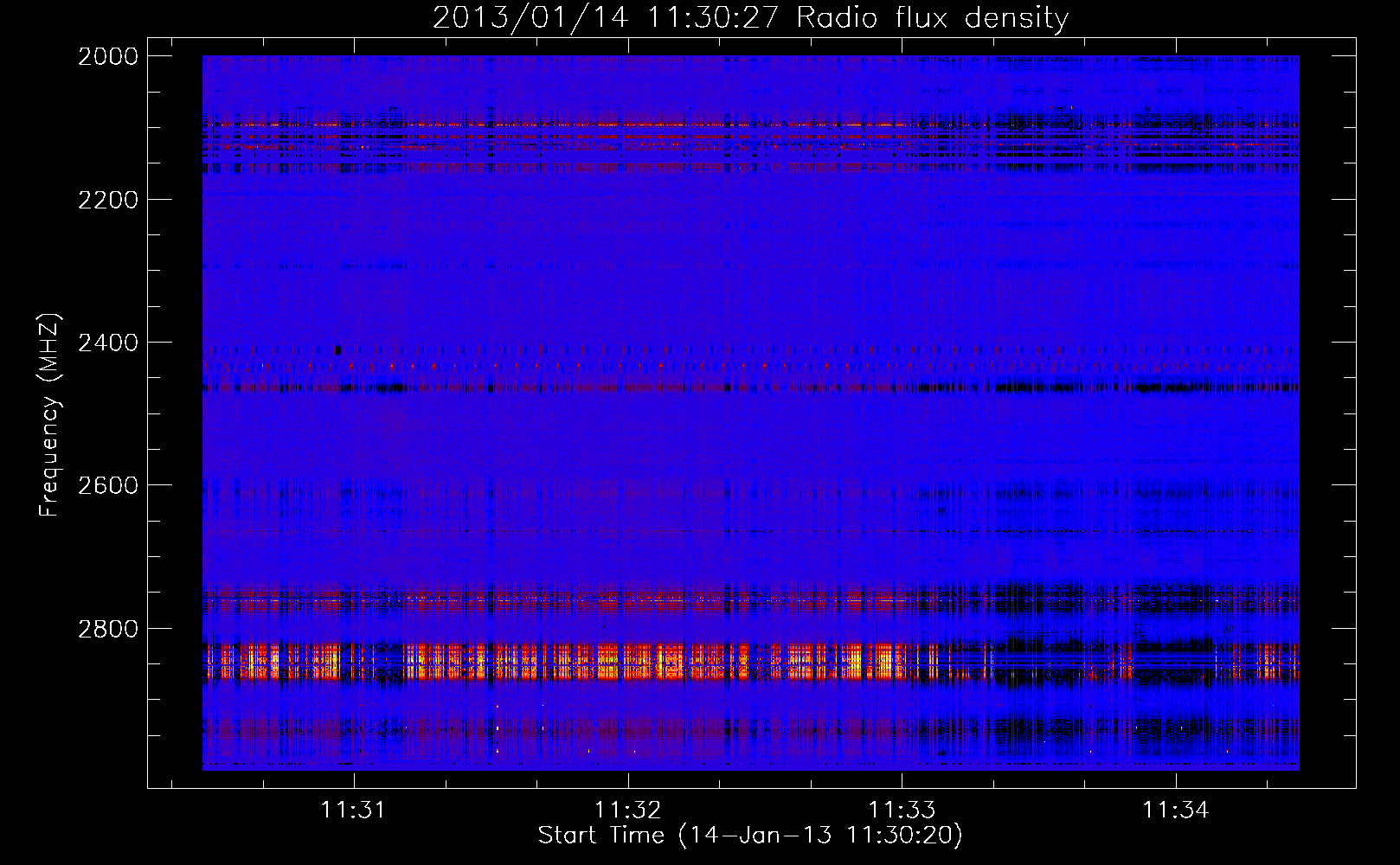Click the 11:31 time axis label
Screen dimensions: 1400x865
click(353, 810)
